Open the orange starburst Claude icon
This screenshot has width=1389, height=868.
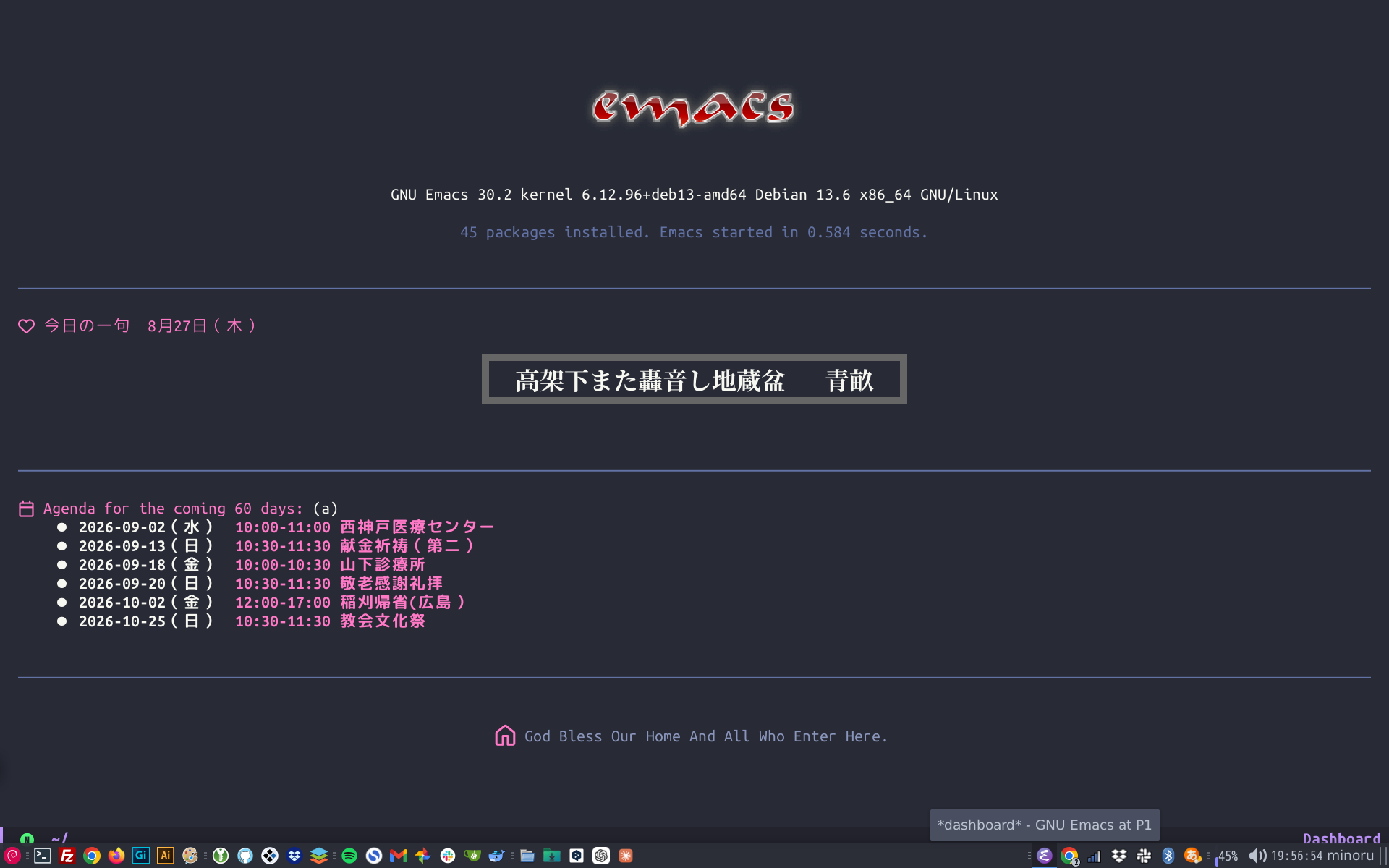626,856
